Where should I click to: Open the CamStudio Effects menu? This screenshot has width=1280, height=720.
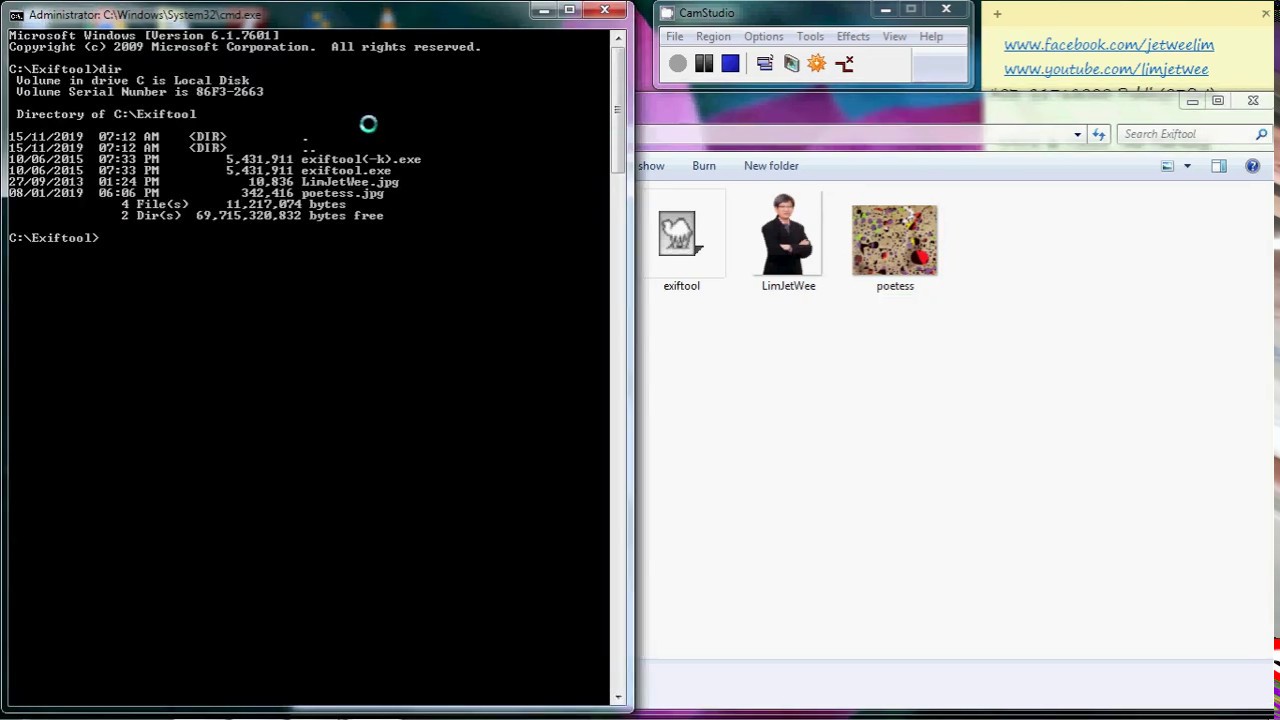[853, 37]
